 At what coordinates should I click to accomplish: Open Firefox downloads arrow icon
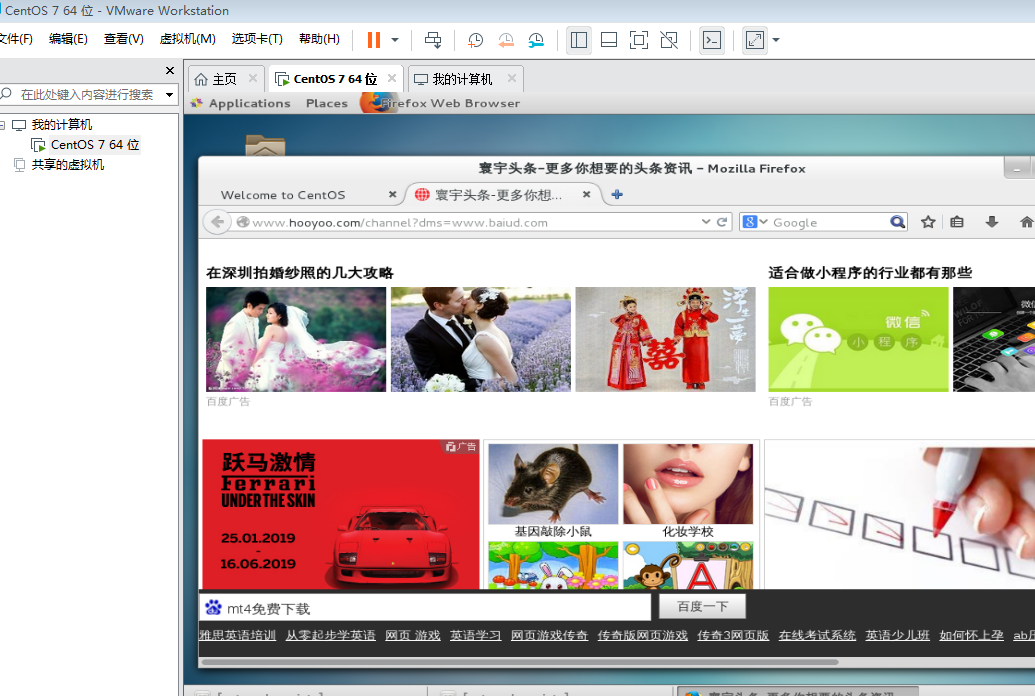pyautogui.click(x=991, y=222)
